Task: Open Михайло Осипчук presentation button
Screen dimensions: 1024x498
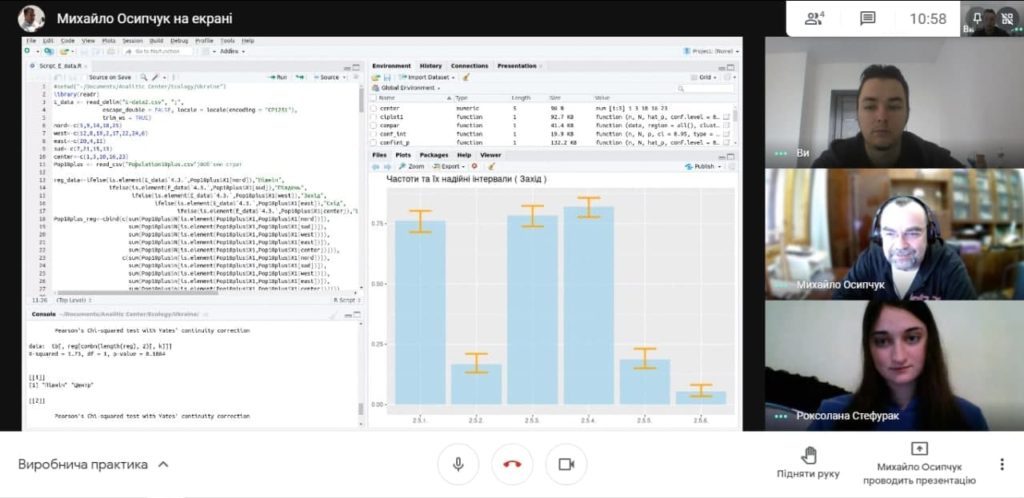Action: coord(919,464)
